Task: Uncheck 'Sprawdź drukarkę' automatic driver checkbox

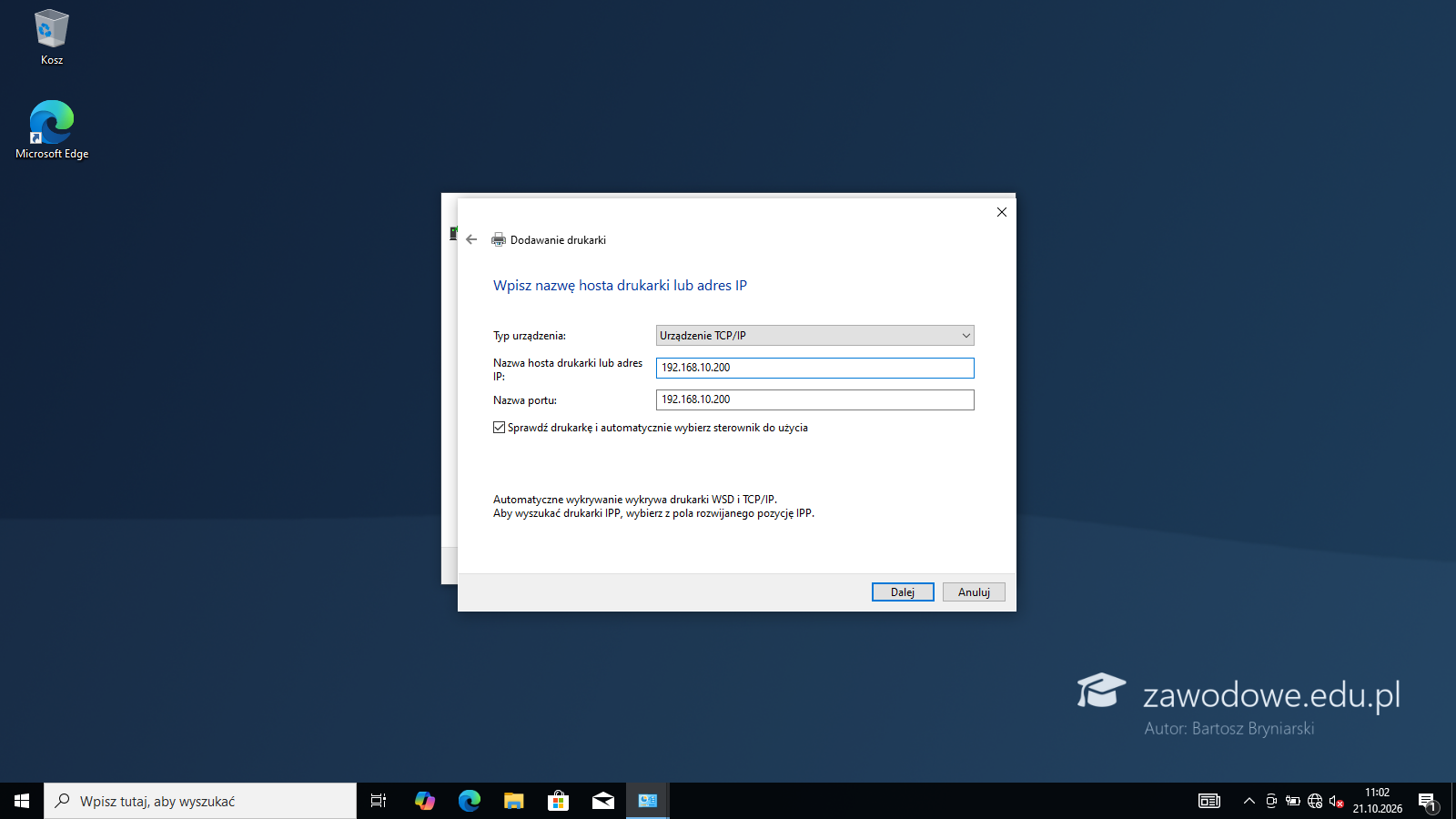Action: 499,428
